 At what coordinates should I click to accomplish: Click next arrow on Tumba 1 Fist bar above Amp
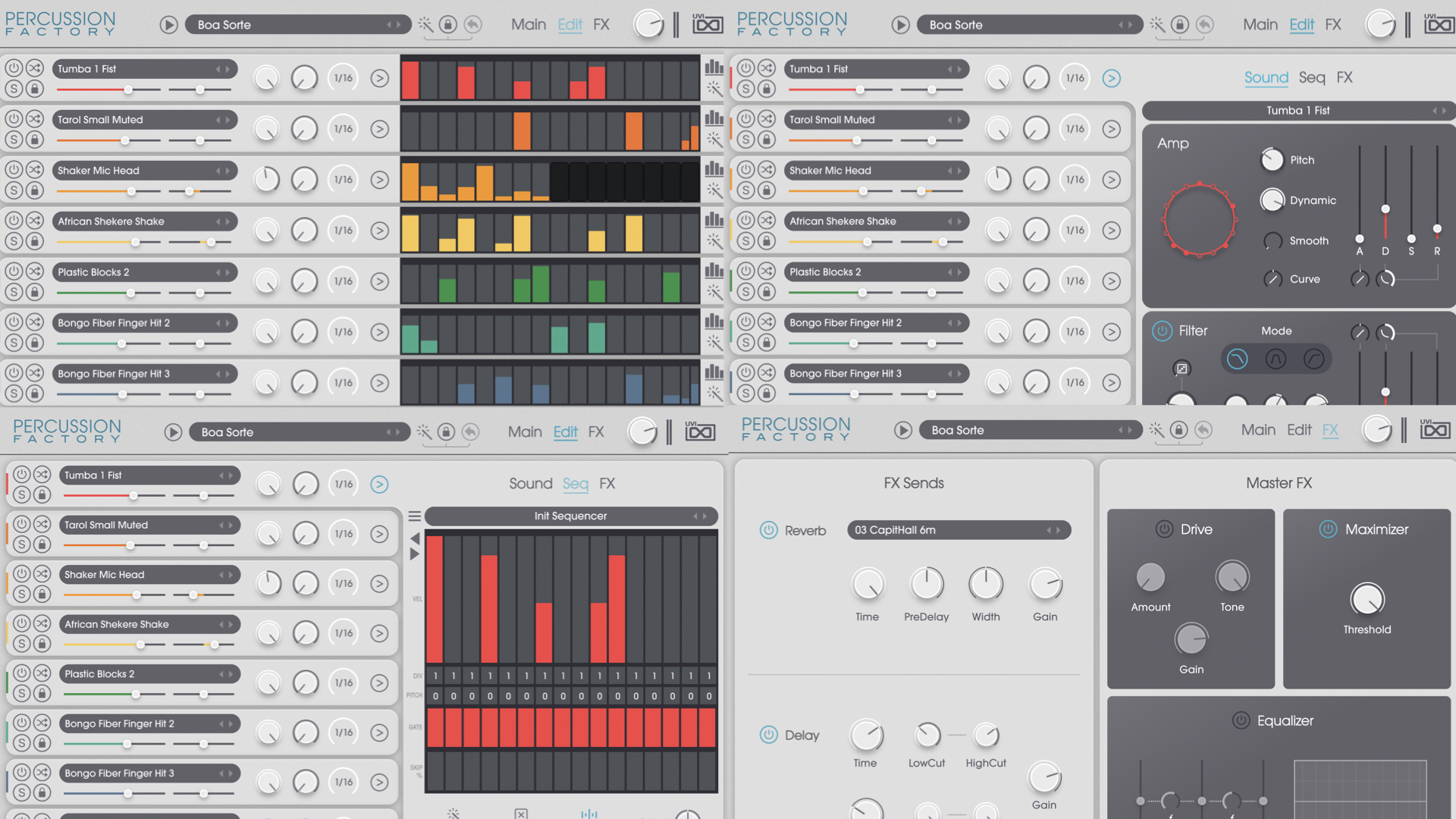(1444, 111)
